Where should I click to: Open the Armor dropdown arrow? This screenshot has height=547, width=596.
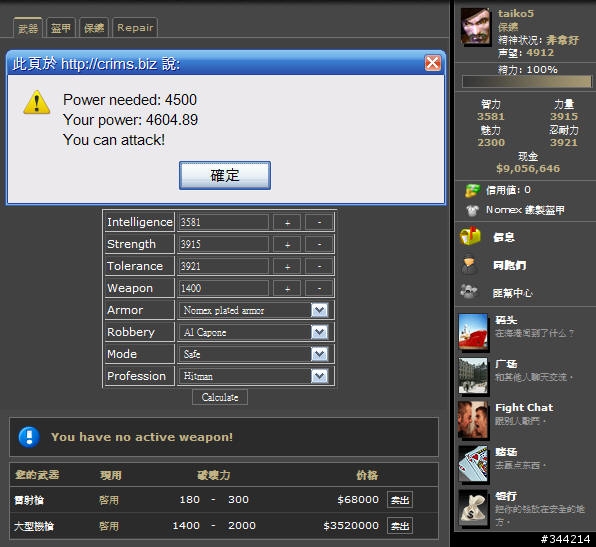(x=319, y=310)
